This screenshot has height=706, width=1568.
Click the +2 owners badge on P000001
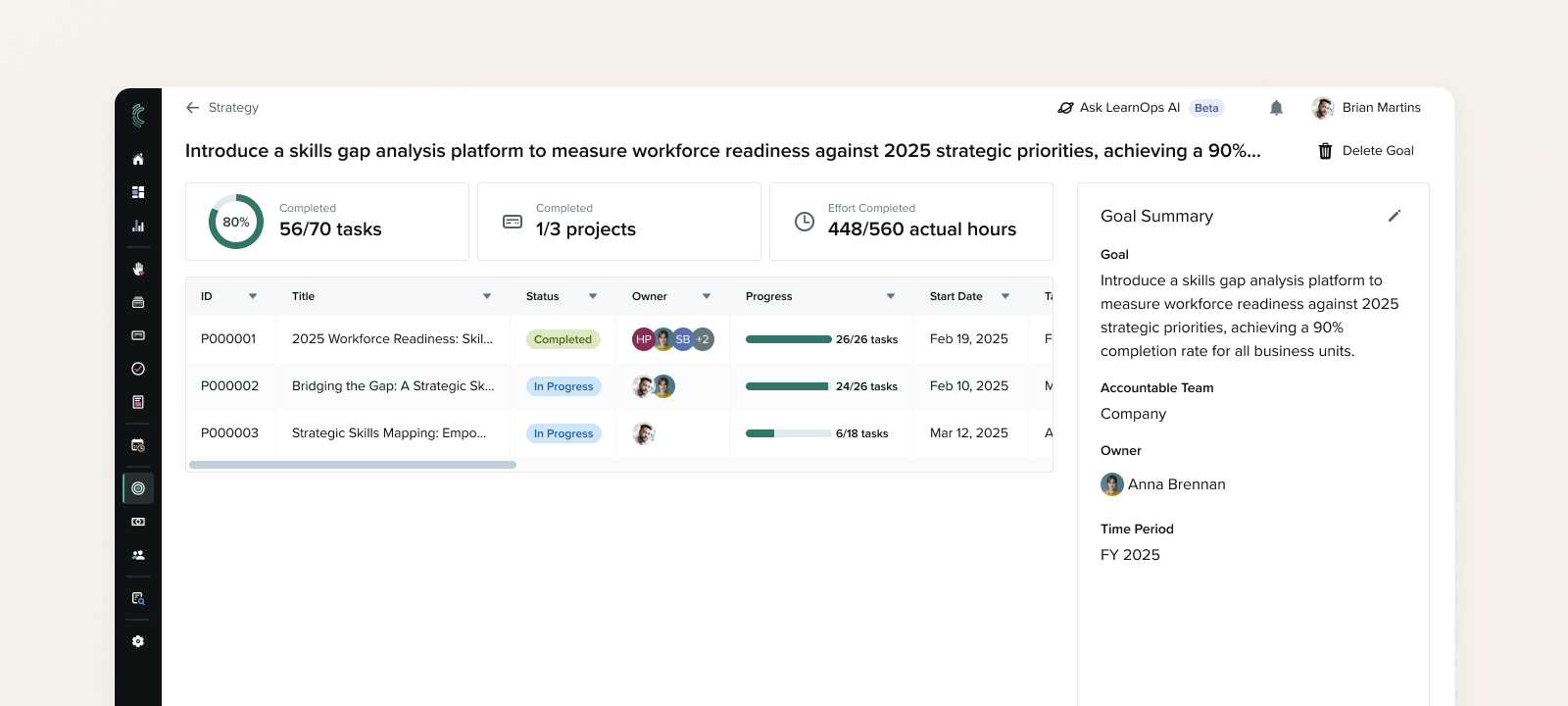tap(703, 339)
